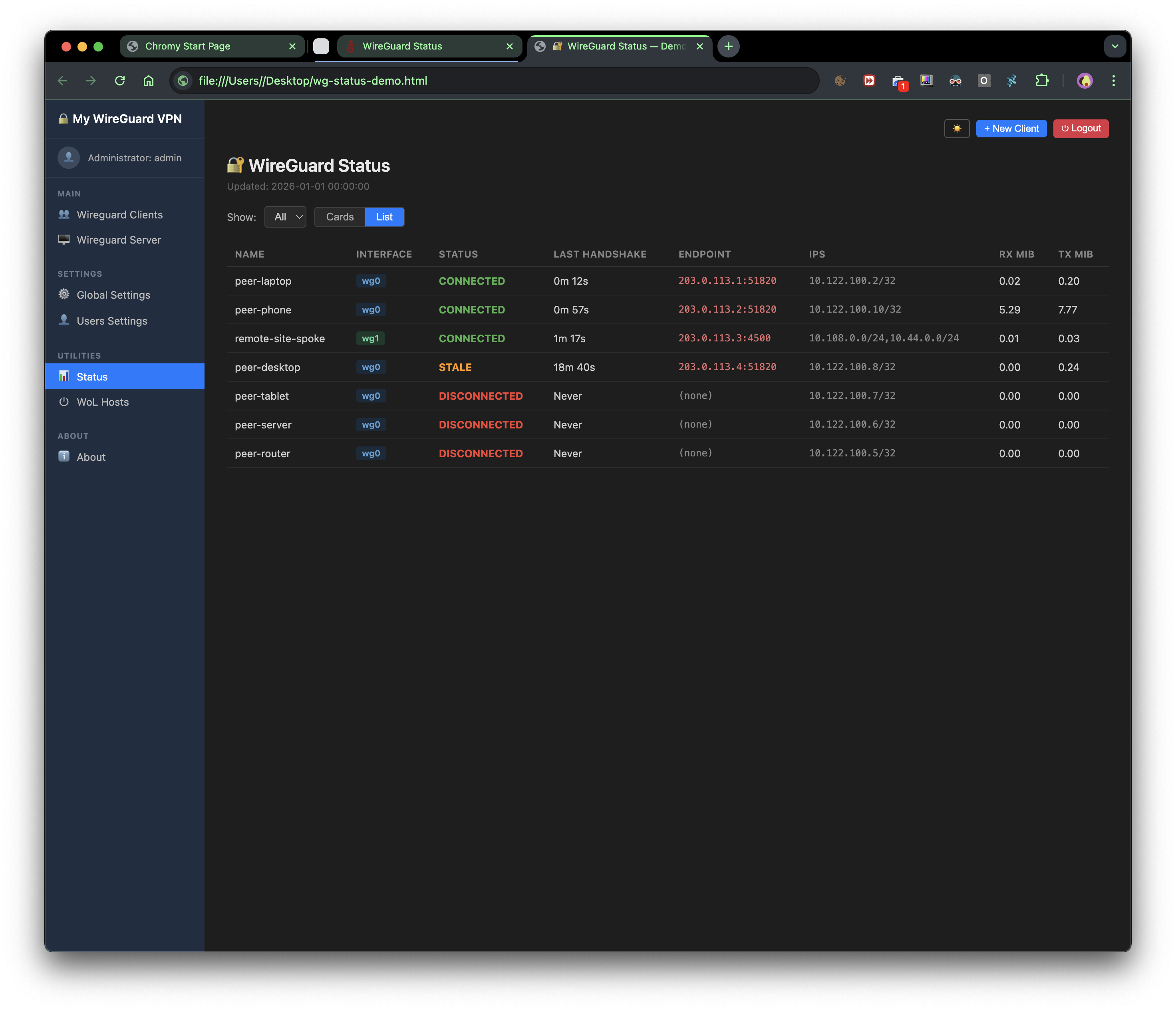Switch to Chromy Start Page tab
The image size is (1176, 1011).
pyautogui.click(x=188, y=47)
